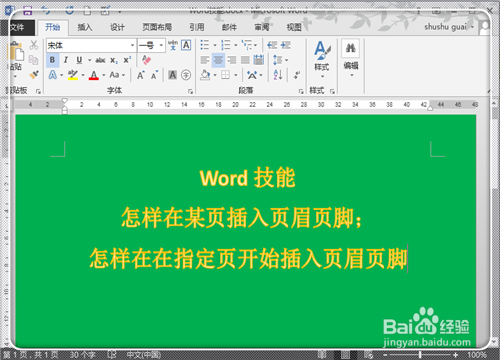The width and height of the screenshot is (500, 360).
Task: Switch to the 页面布局 tab
Action: [x=157, y=27]
